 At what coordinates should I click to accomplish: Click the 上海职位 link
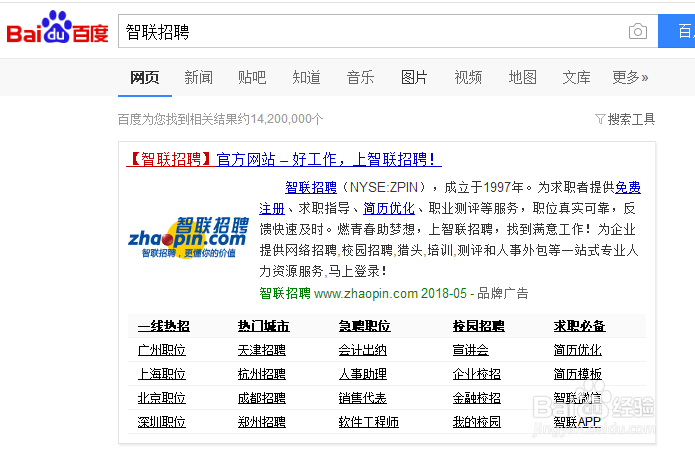pos(161,374)
